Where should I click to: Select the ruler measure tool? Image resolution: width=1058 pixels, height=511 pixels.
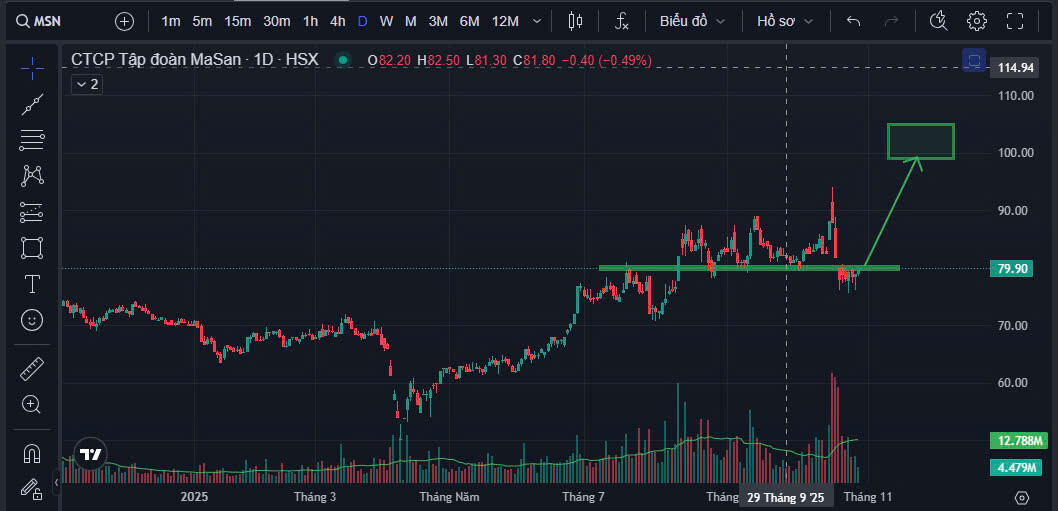(x=32, y=369)
